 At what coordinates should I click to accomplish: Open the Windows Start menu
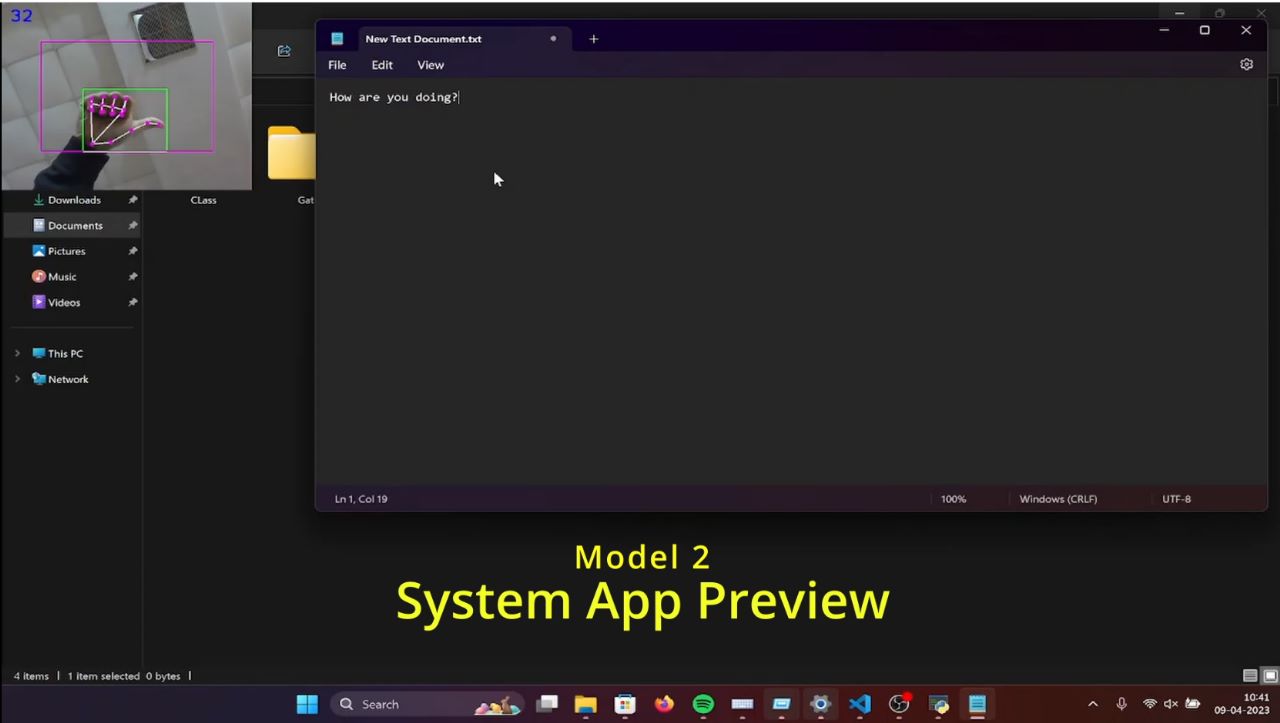tap(307, 704)
